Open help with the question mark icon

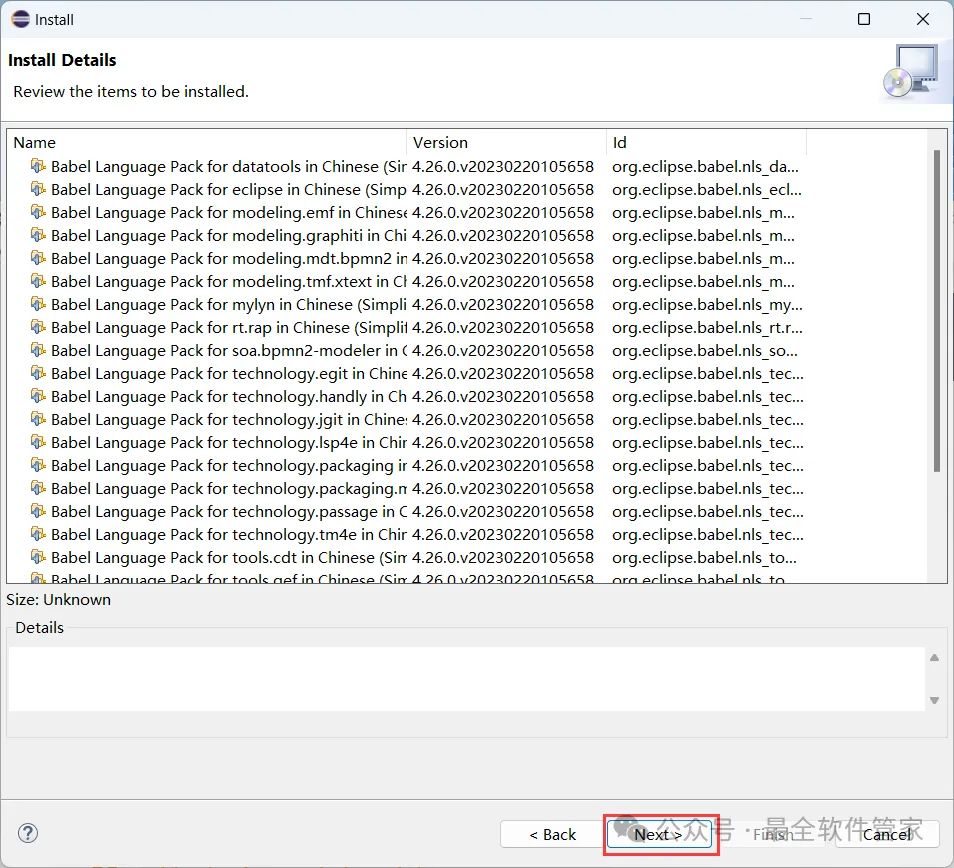(28, 833)
